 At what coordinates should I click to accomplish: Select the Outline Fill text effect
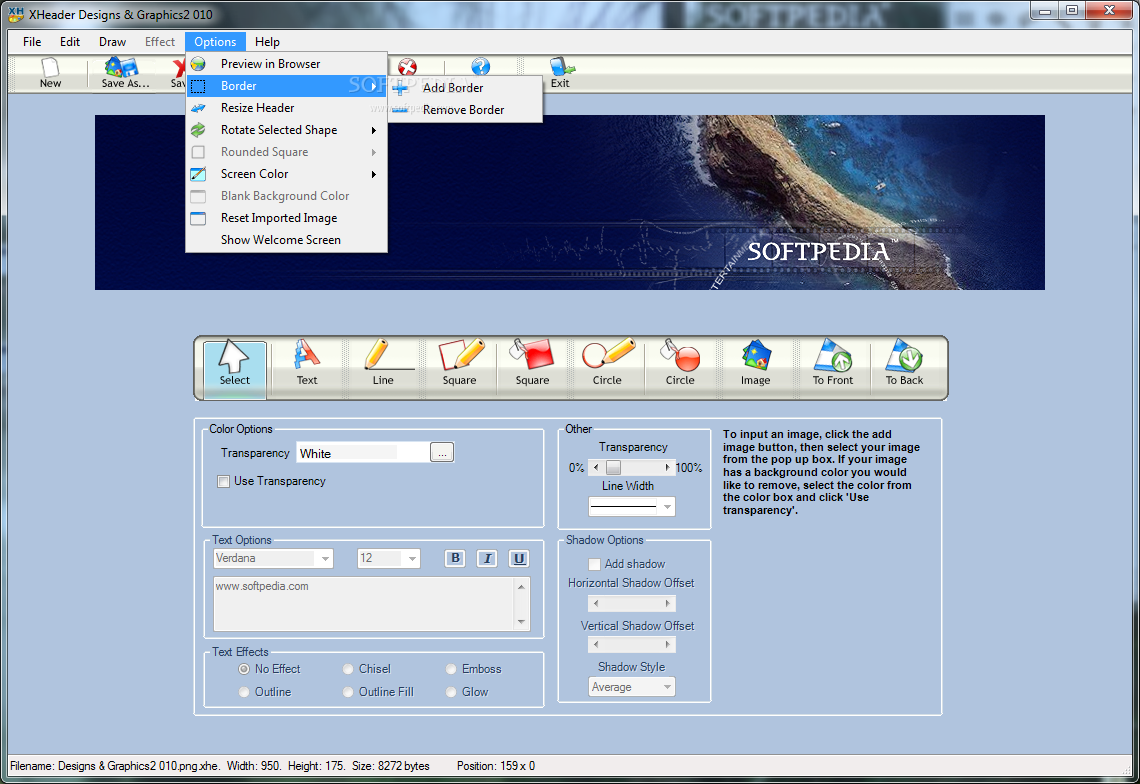tap(348, 692)
